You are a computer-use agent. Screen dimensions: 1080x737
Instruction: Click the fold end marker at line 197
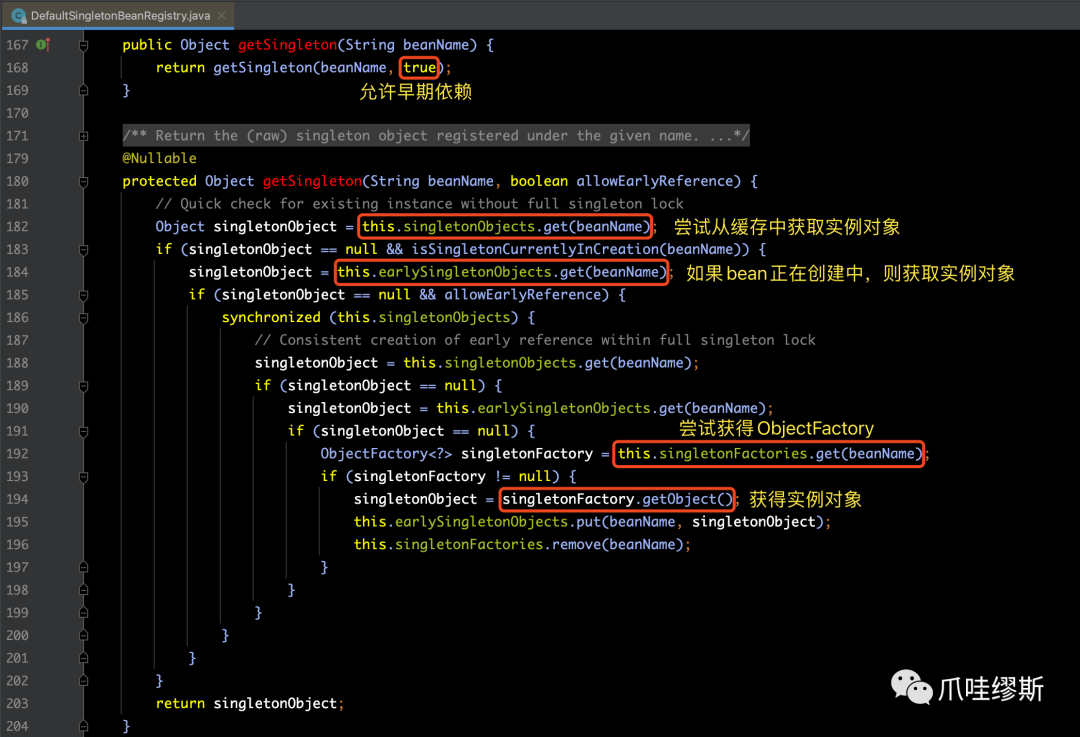tap(83, 567)
